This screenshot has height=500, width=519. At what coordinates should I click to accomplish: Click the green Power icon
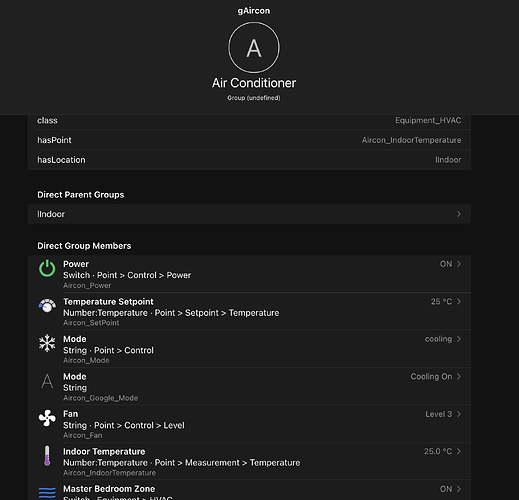click(x=47, y=269)
